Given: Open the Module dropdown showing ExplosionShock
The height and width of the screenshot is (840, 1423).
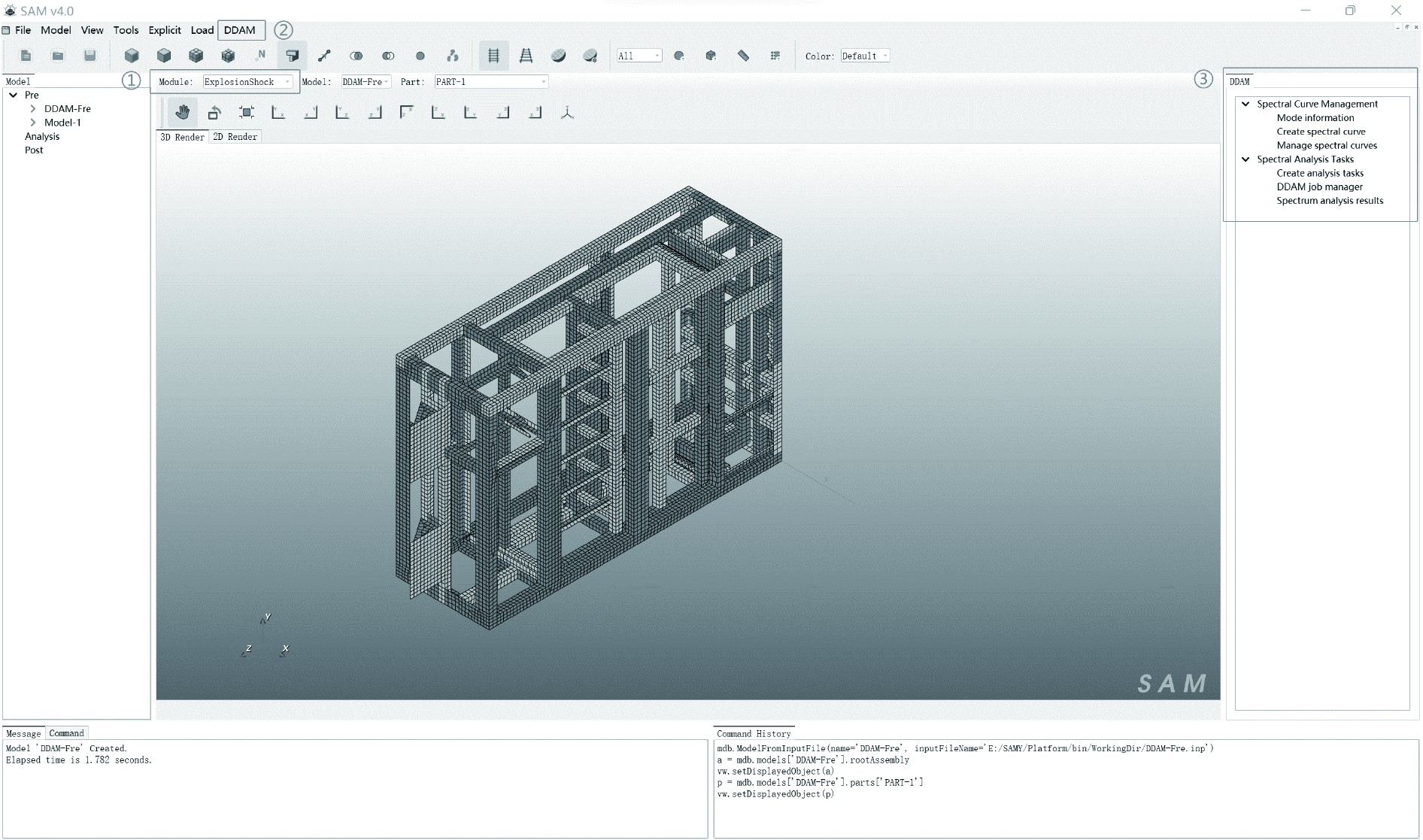Looking at the screenshot, I should tap(247, 82).
